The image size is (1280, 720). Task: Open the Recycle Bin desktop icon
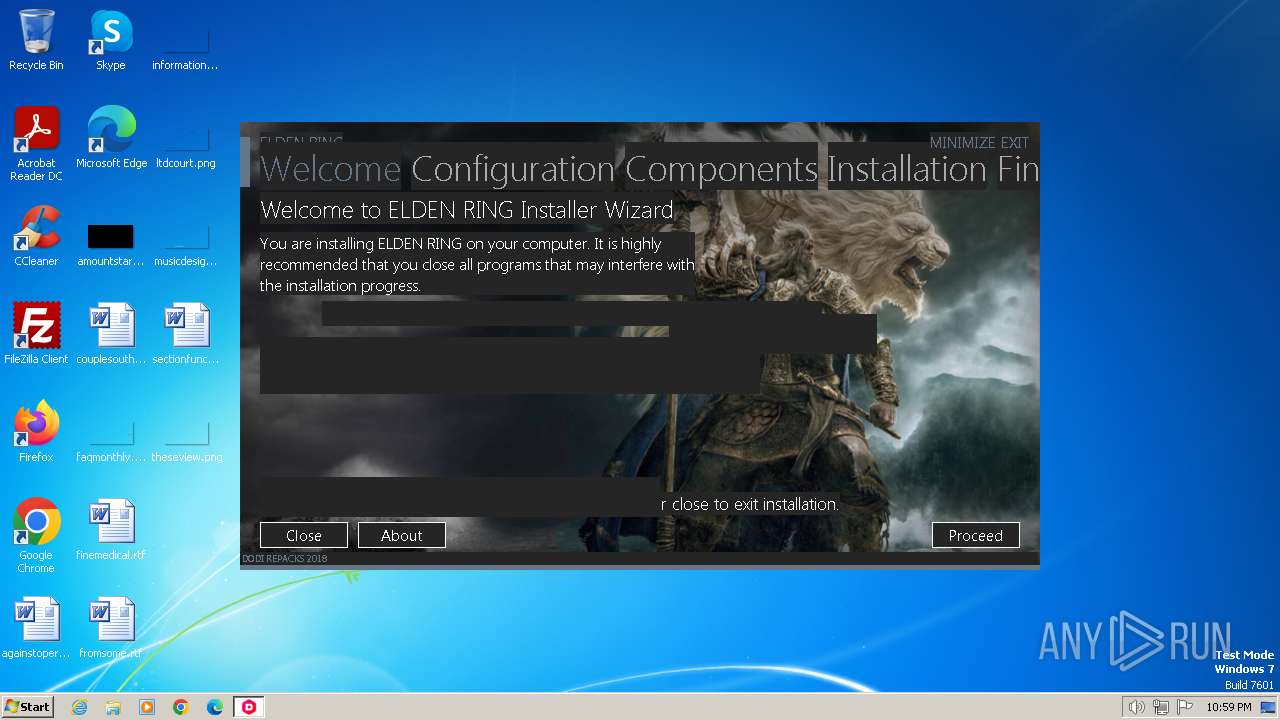coord(36,40)
